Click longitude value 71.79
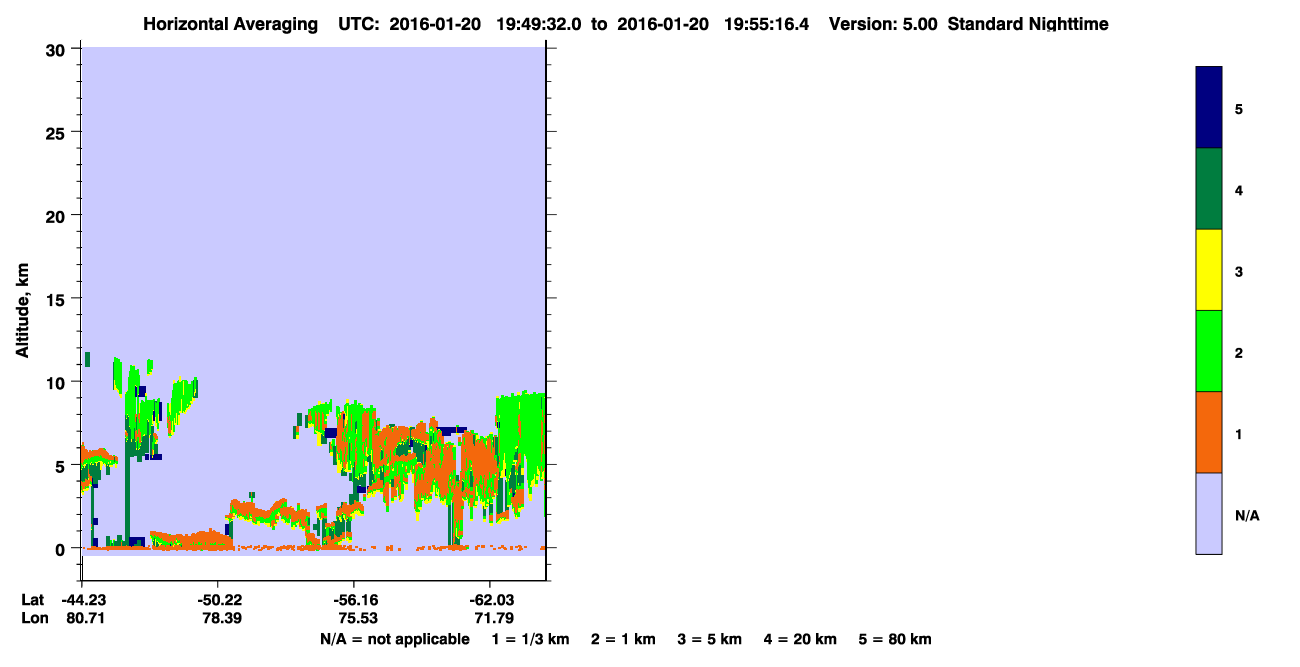 492,619
